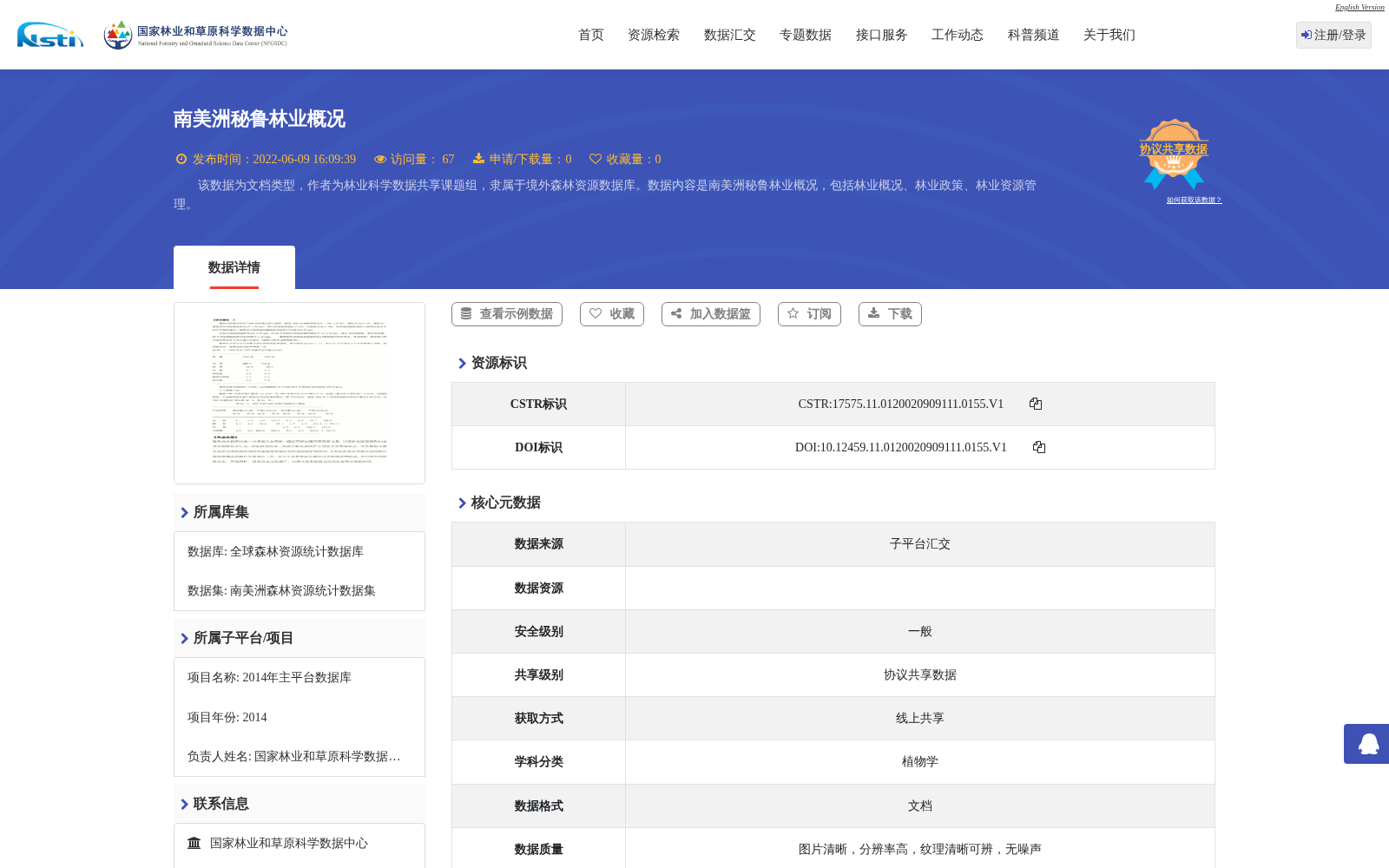Open 专题数据 menu item
Screen dimensions: 1389x868
click(x=806, y=35)
